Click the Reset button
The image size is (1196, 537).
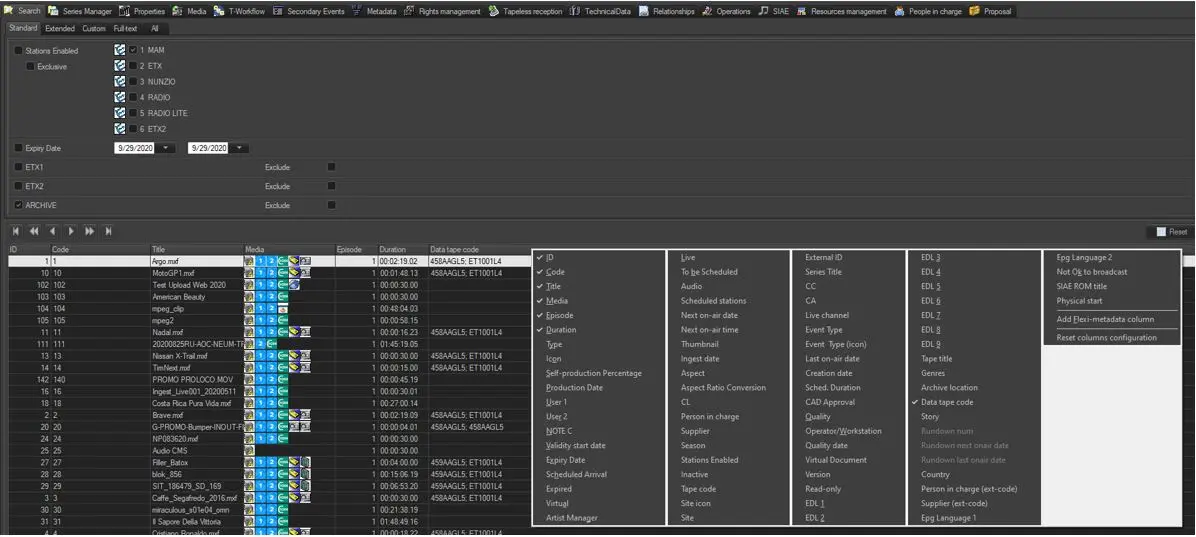pos(1170,231)
